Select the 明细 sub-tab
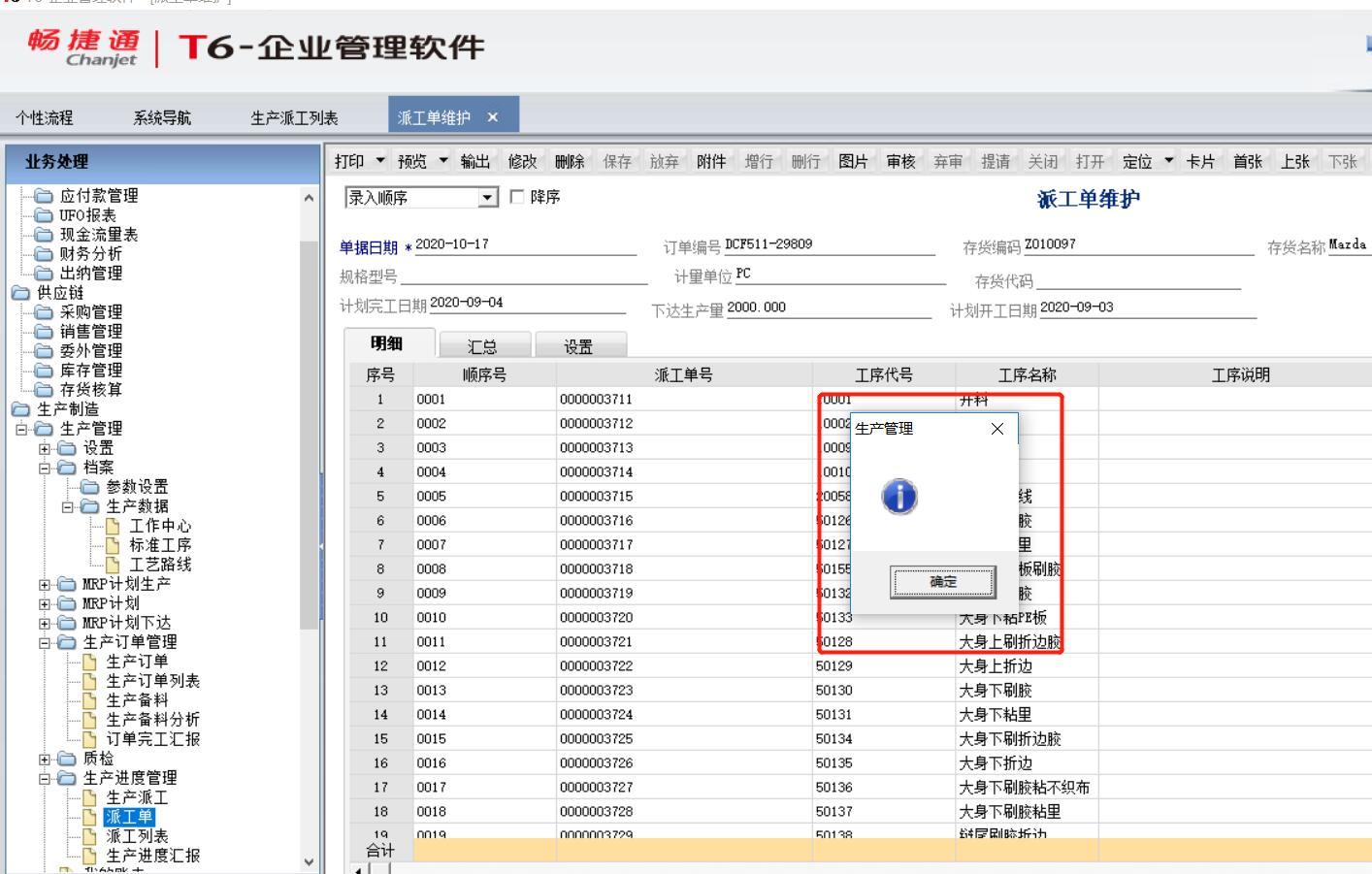Viewport: 1372px width, 874px height. [387, 343]
